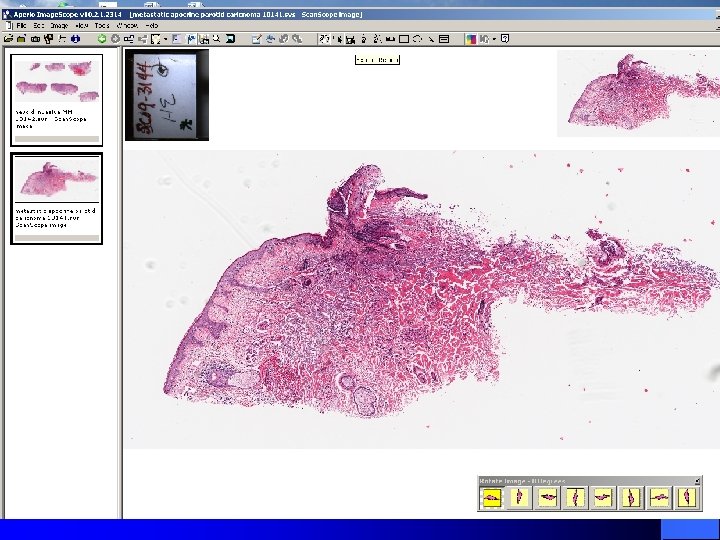Open the View menu
Viewport: 720px width, 540px height.
tap(81, 26)
